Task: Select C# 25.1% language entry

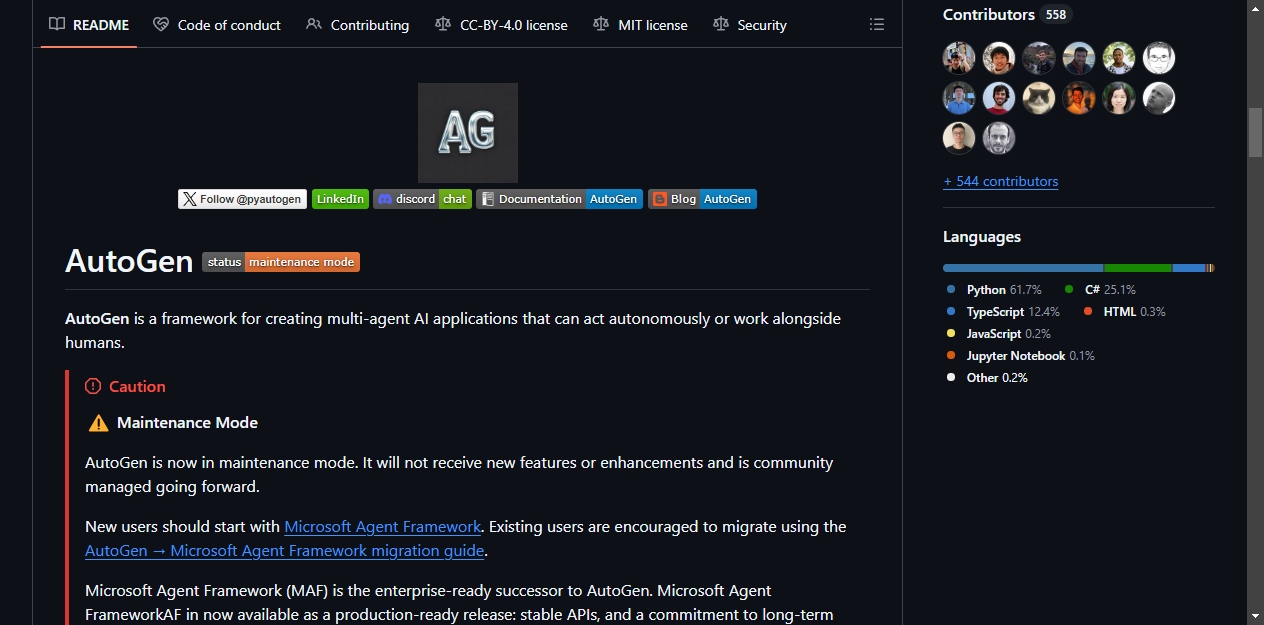Action: click(x=1100, y=290)
